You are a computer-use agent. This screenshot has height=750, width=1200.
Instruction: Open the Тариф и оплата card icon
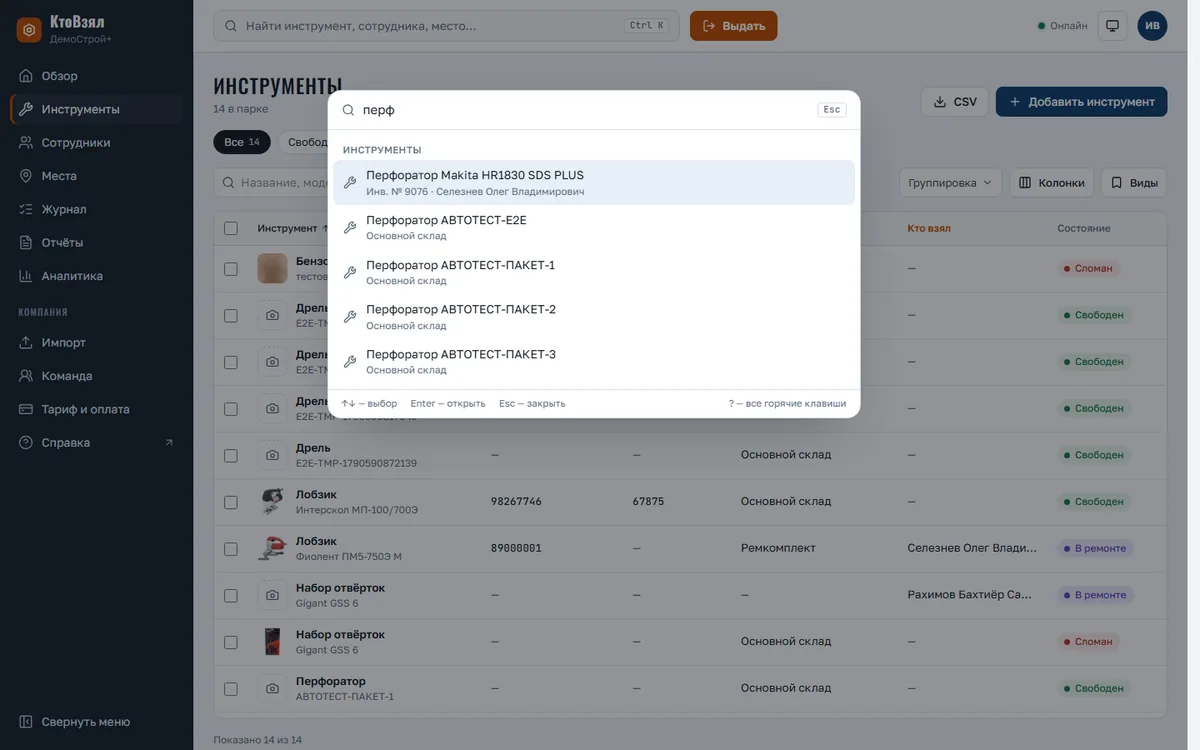pos(26,409)
